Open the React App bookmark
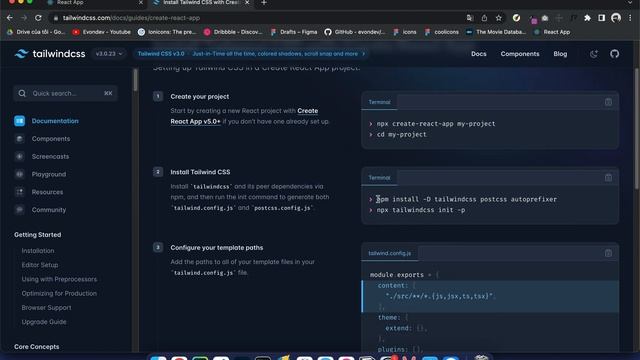The width and height of the screenshot is (640, 360). [x=552, y=32]
